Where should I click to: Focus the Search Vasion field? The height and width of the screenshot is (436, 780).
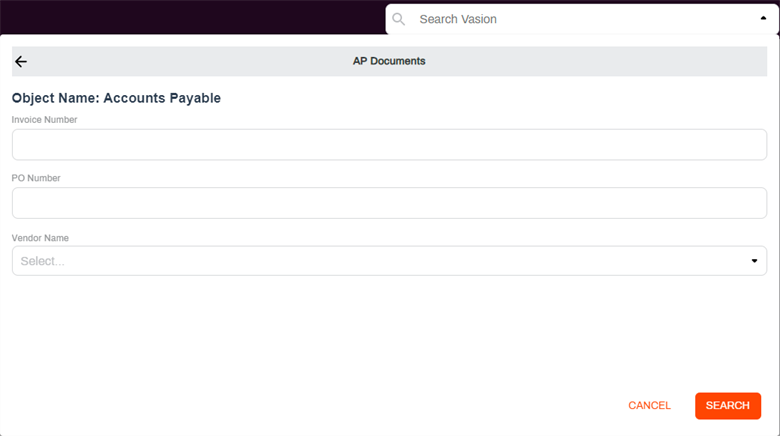click(x=582, y=19)
